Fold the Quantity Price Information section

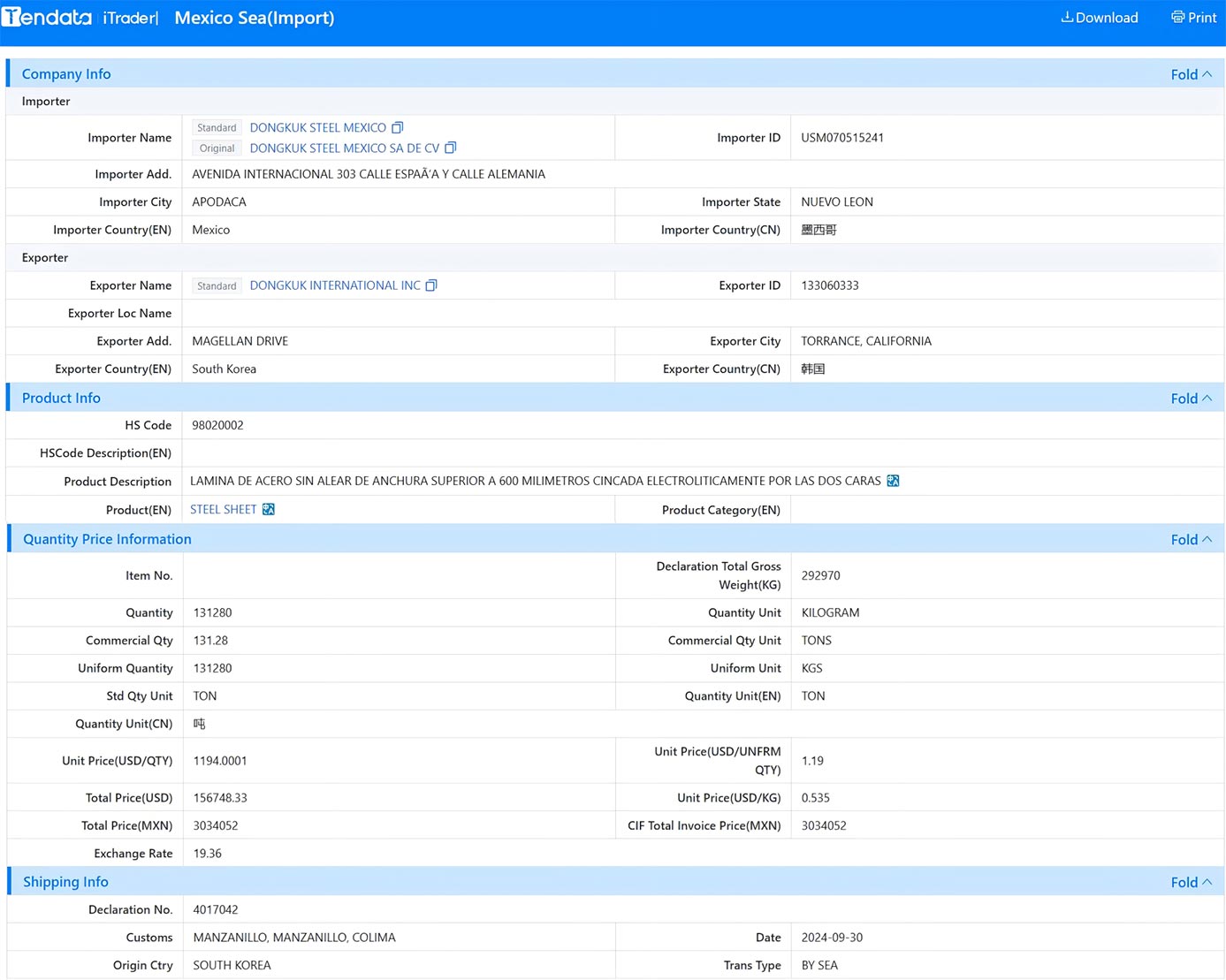1191,539
